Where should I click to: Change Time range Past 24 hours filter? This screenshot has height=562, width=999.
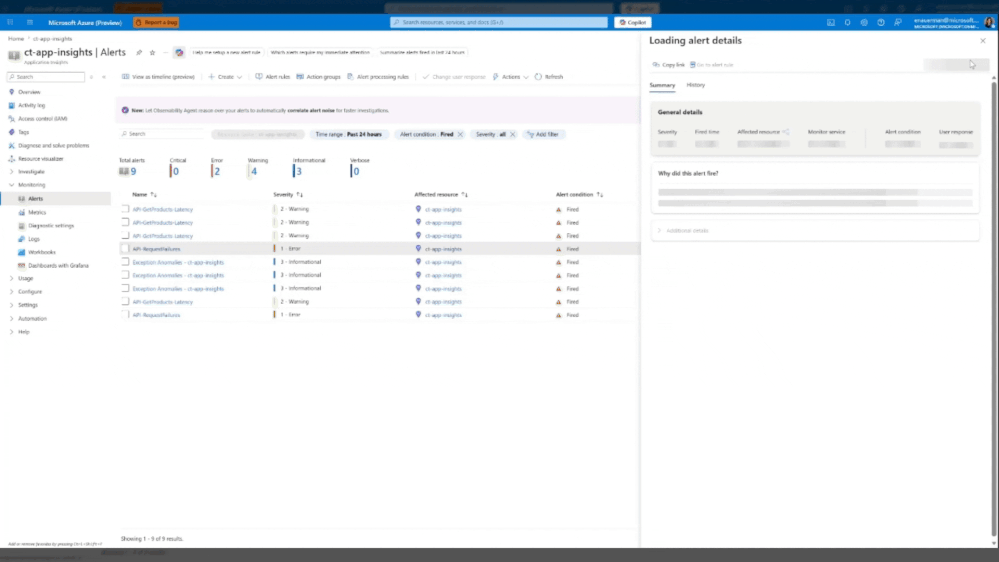click(349, 134)
